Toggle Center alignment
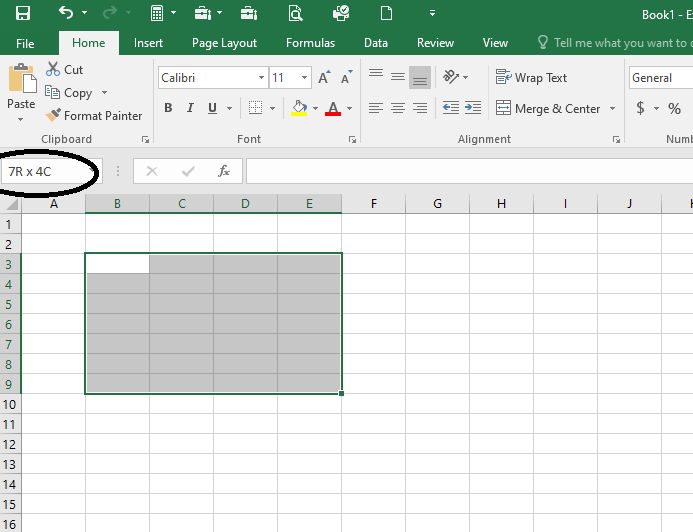 coord(398,108)
